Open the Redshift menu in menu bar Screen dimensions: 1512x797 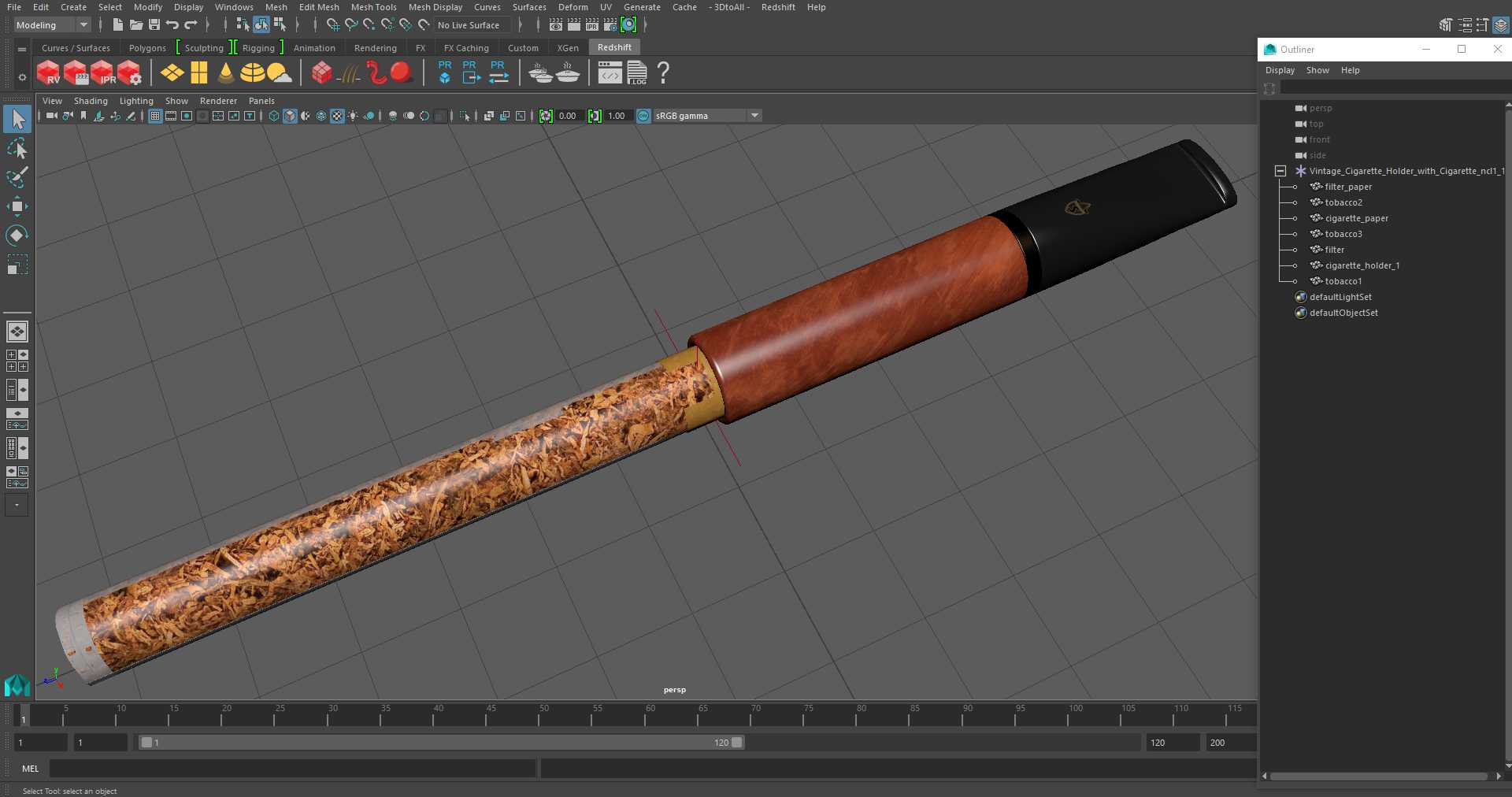tap(778, 7)
